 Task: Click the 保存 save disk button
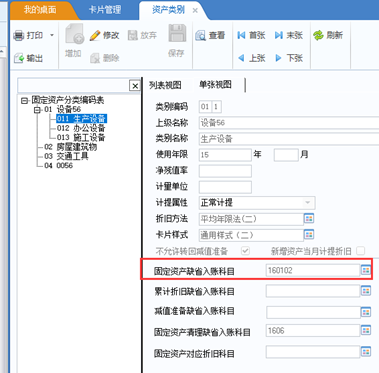[176, 41]
